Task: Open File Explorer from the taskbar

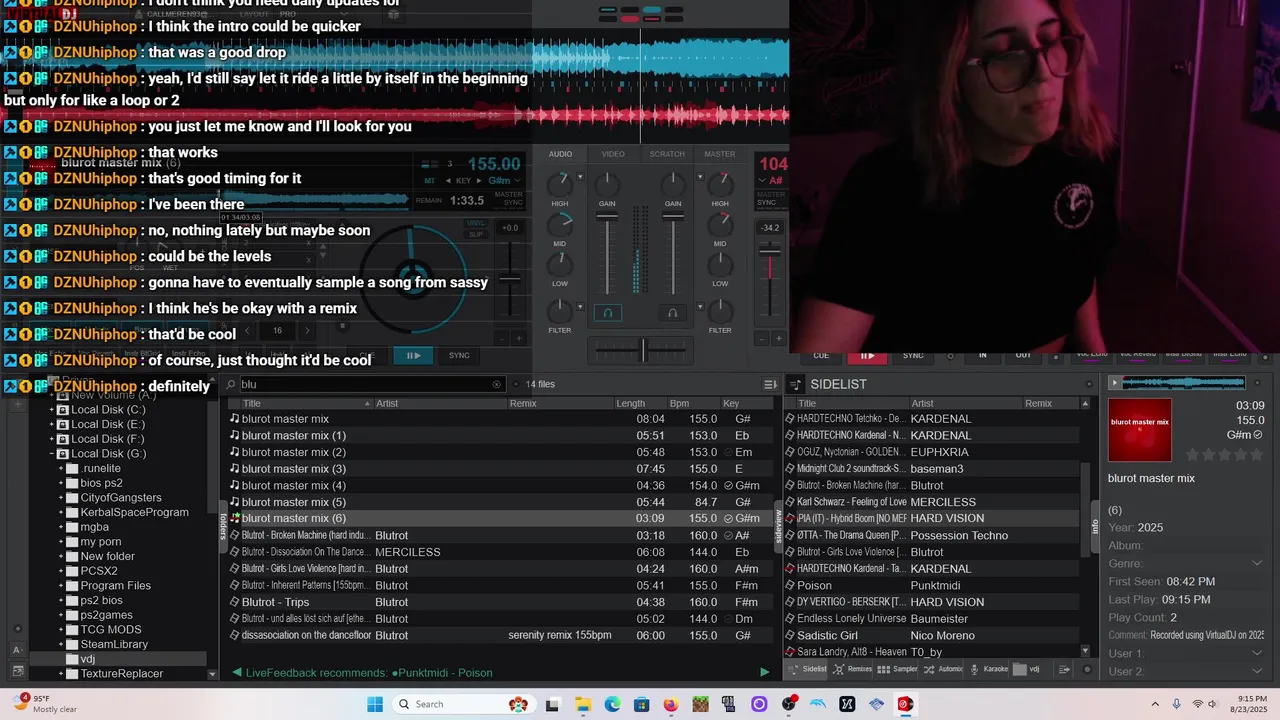Action: 583,704
